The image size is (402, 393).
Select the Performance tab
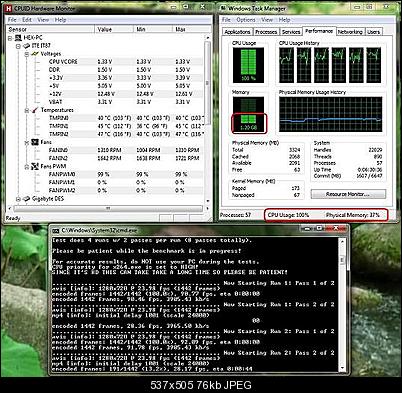coord(319,31)
